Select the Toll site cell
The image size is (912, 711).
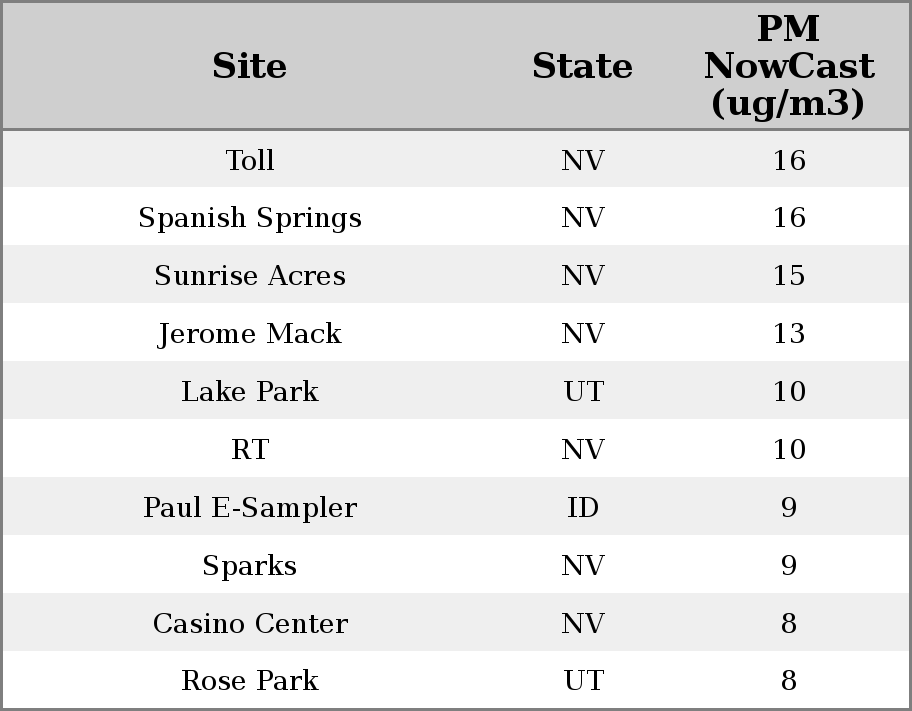250,160
